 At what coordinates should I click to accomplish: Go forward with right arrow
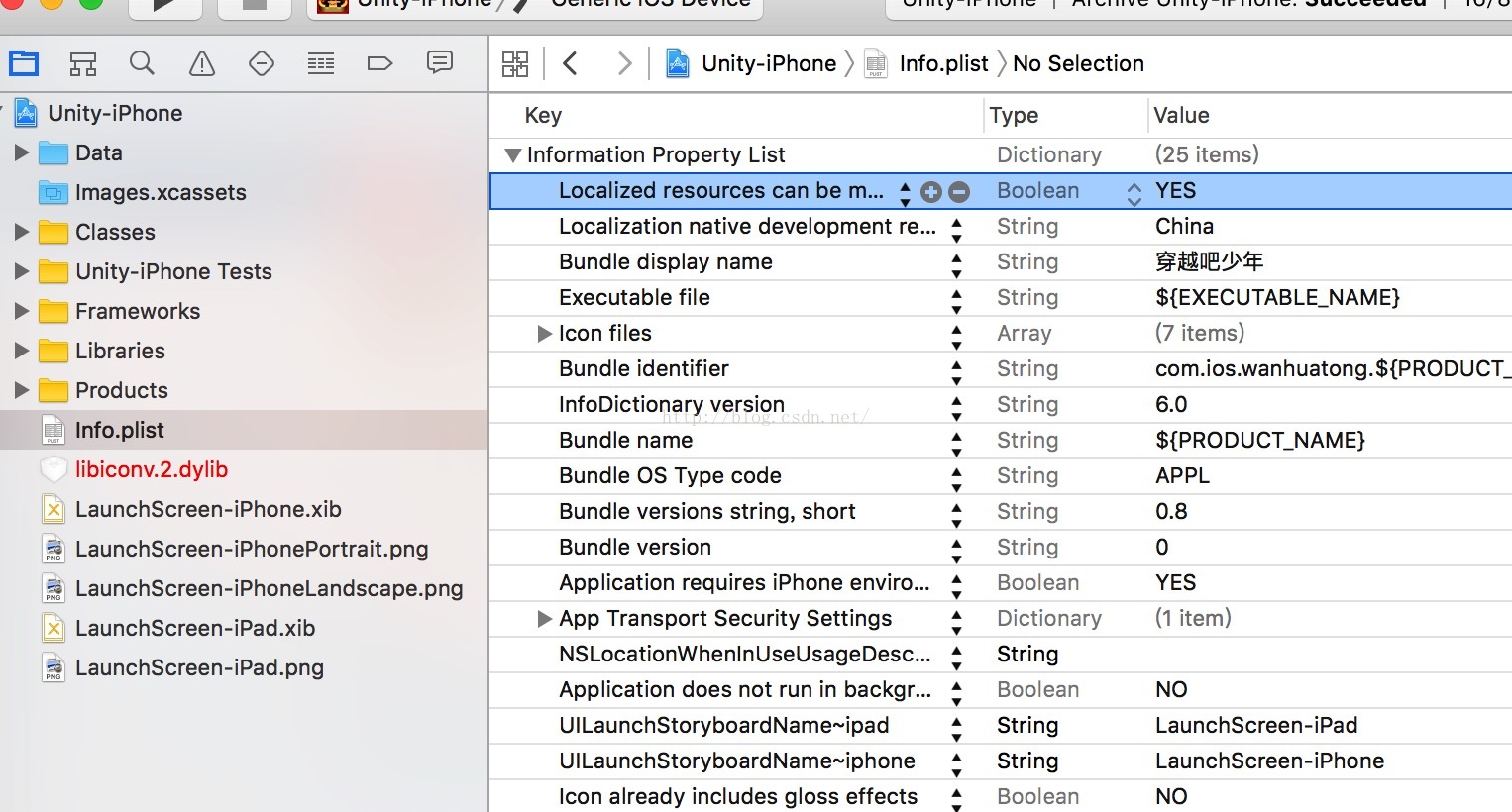pyautogui.click(x=624, y=63)
